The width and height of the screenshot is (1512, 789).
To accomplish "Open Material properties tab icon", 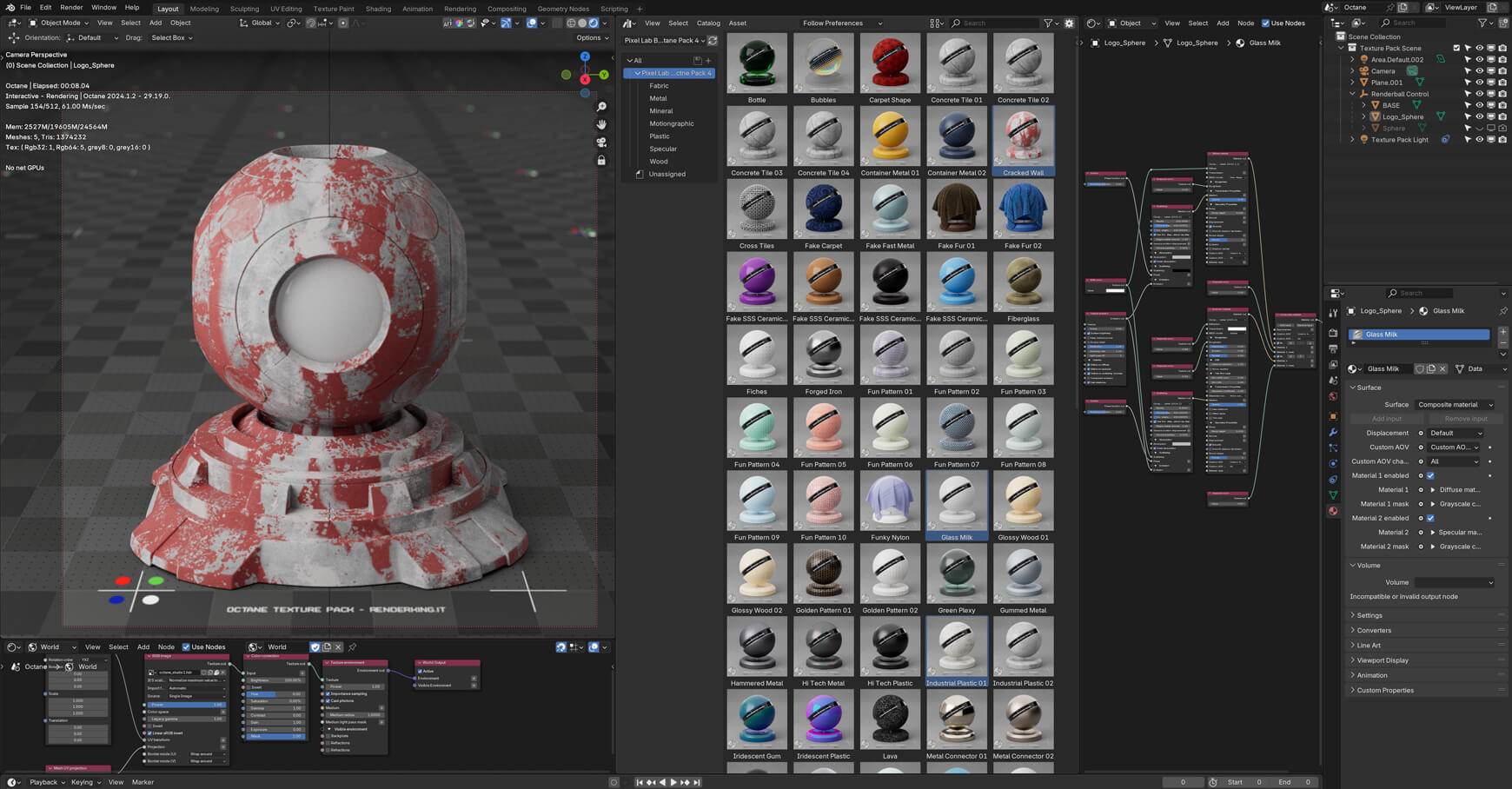I will [1333, 511].
